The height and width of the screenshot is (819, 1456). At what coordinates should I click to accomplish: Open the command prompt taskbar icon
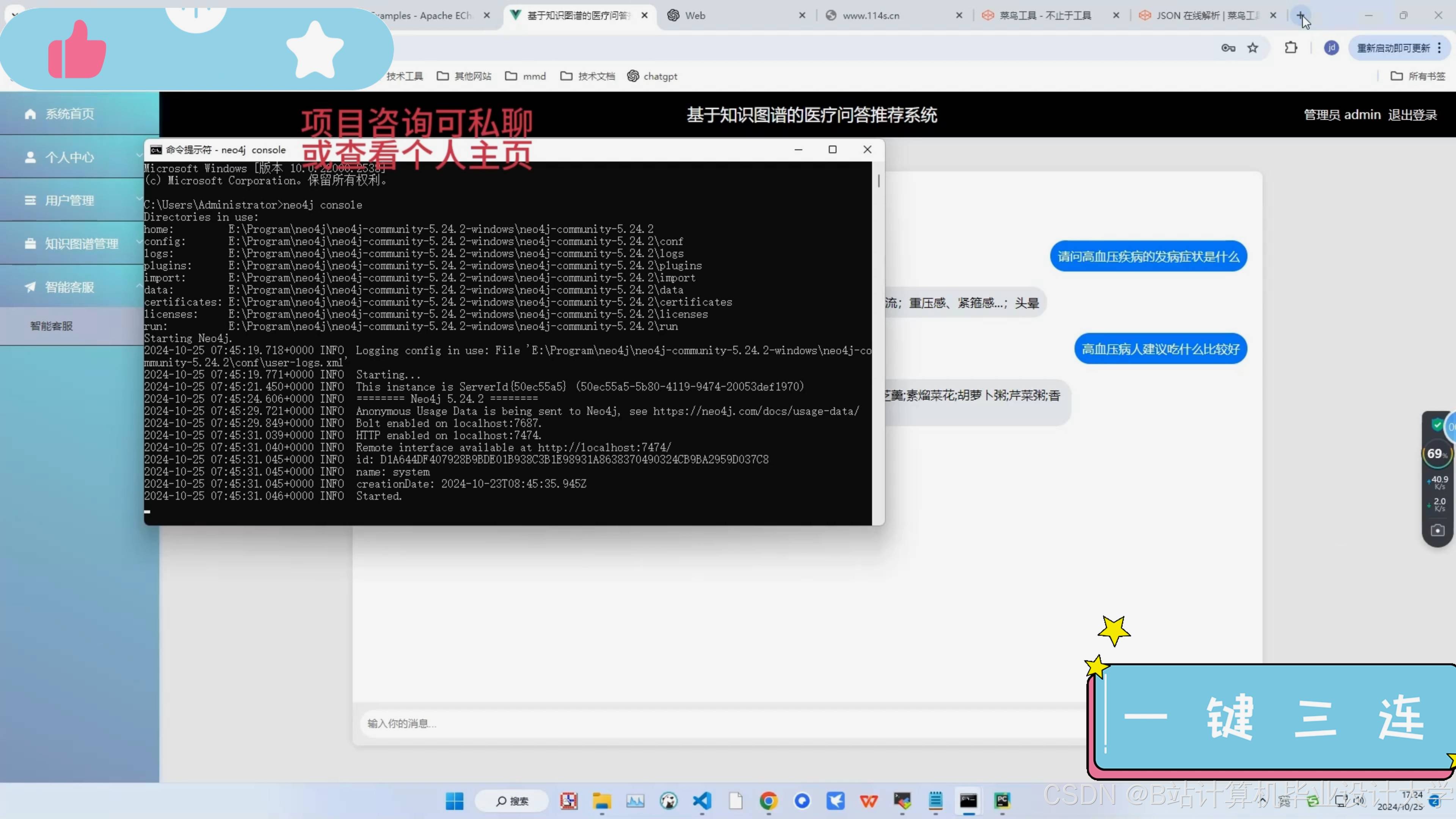[x=968, y=801]
